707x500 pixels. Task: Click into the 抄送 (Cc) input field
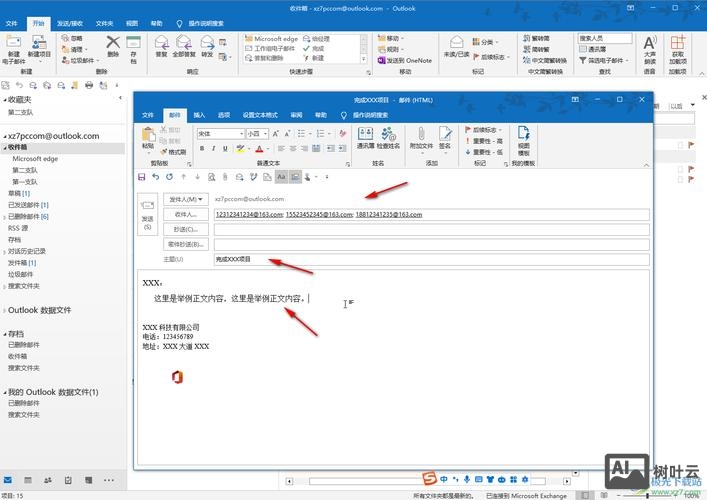[x=430, y=229]
